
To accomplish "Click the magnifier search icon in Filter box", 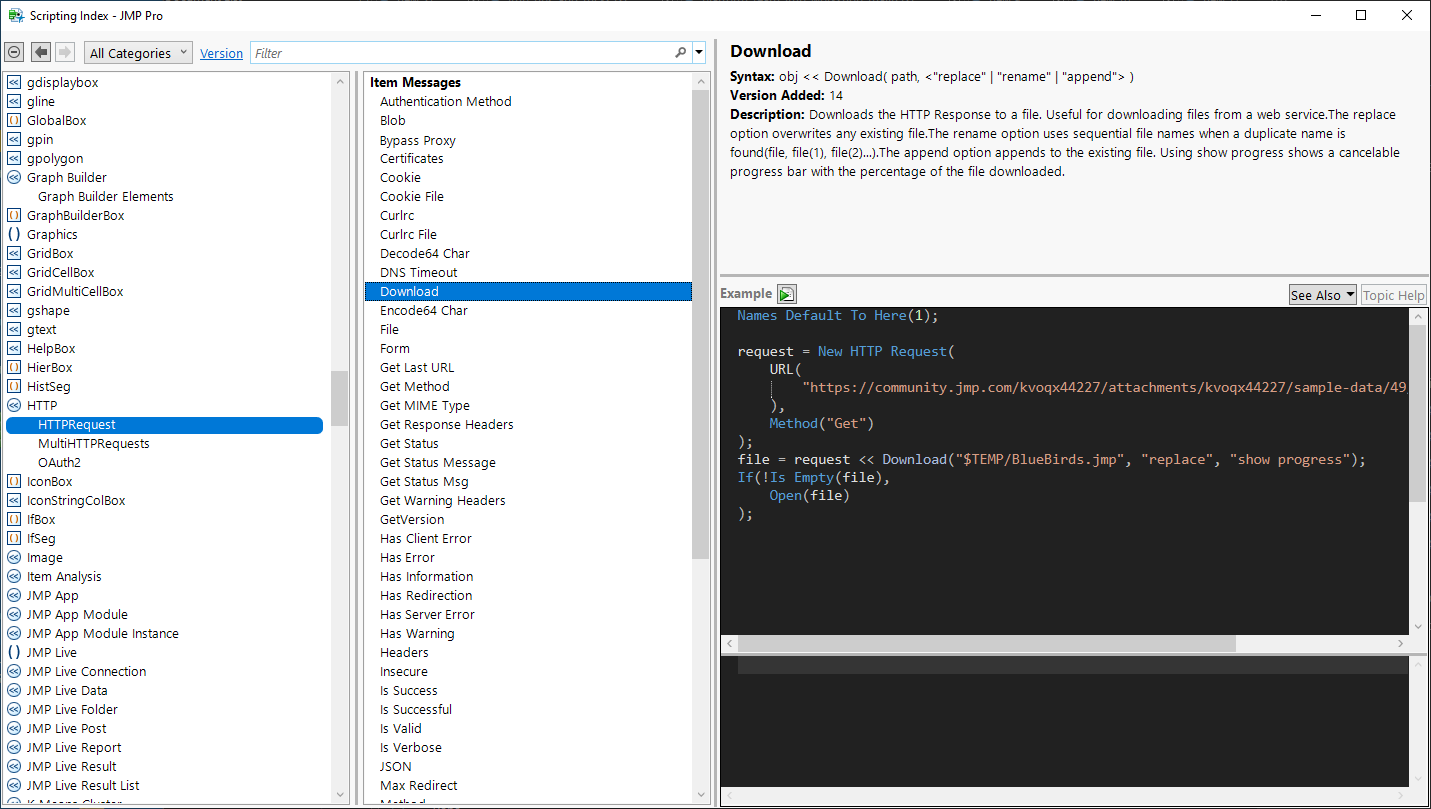I will coord(680,53).
